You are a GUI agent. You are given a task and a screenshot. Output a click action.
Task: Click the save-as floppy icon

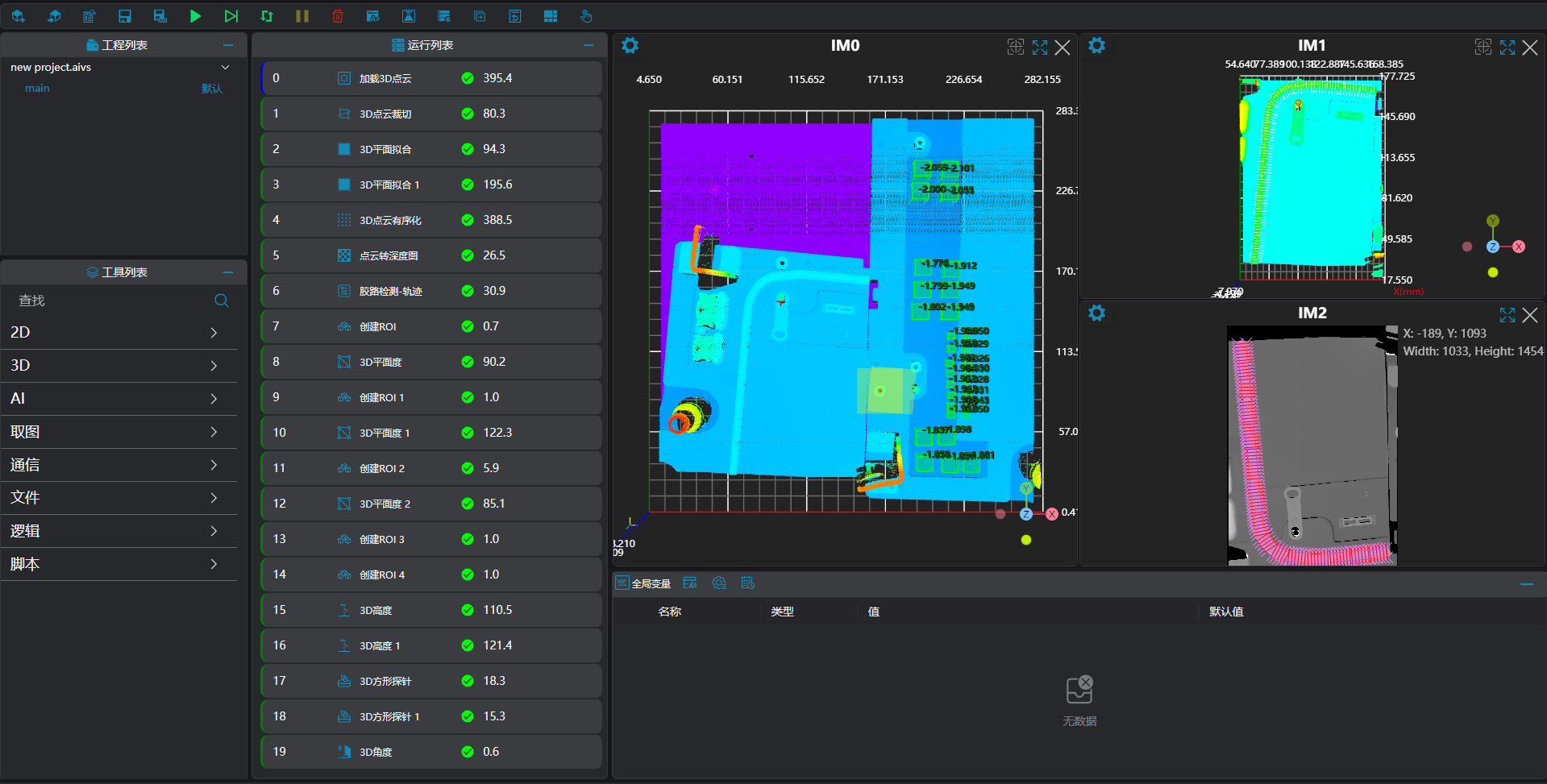[160, 16]
